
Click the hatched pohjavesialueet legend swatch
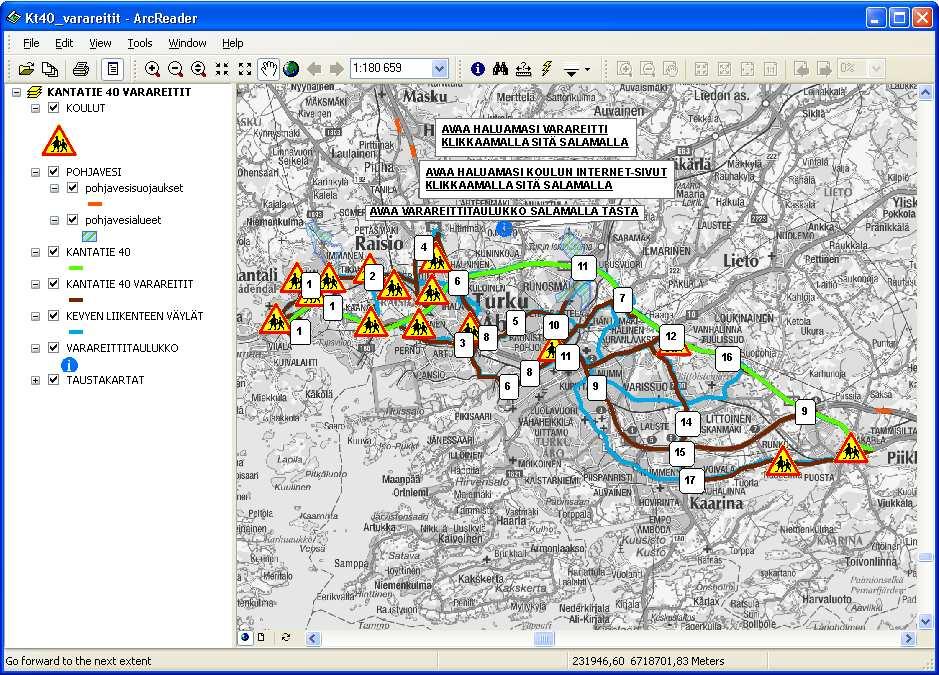(x=89, y=236)
